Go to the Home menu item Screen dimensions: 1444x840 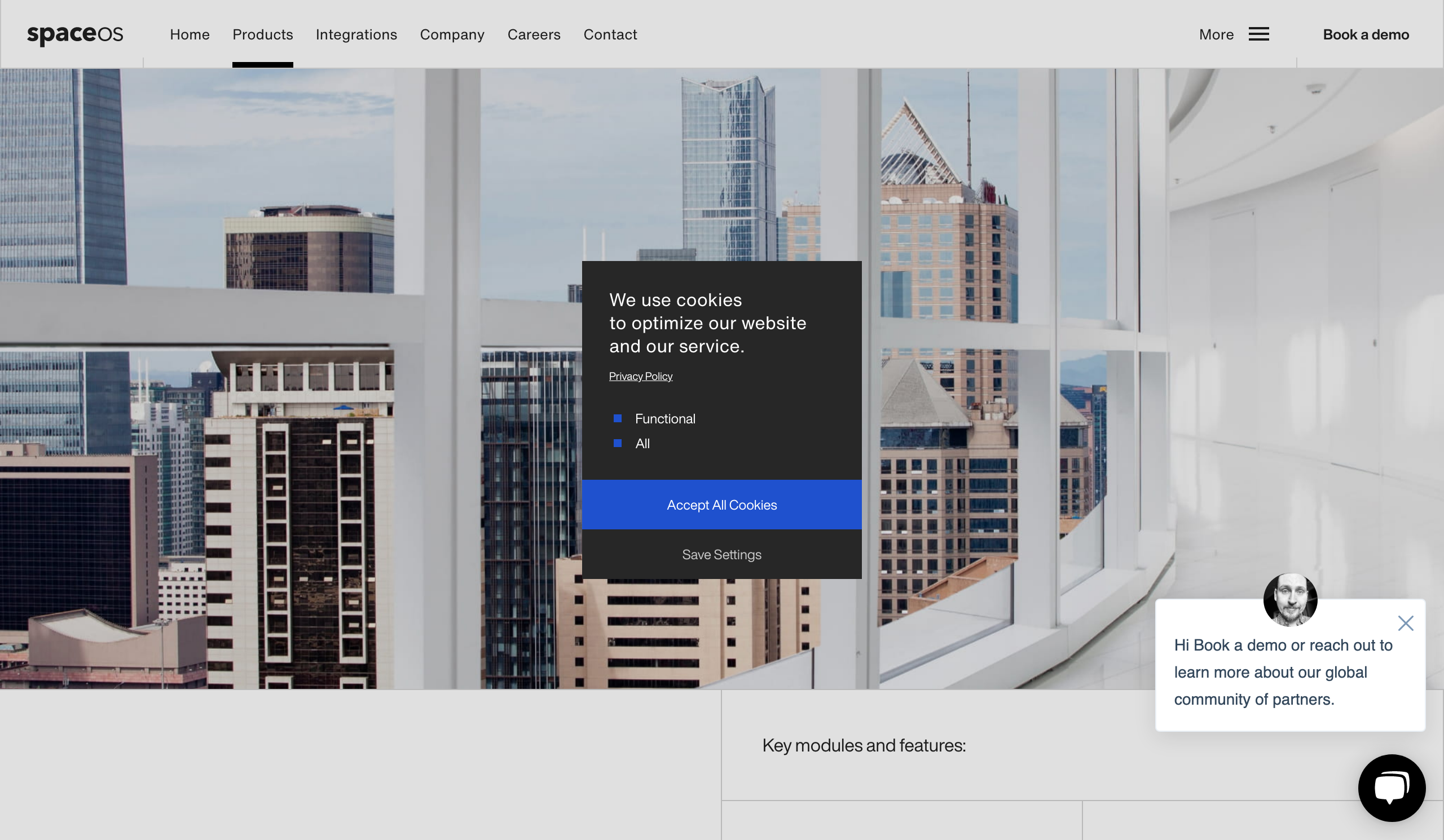pos(190,34)
